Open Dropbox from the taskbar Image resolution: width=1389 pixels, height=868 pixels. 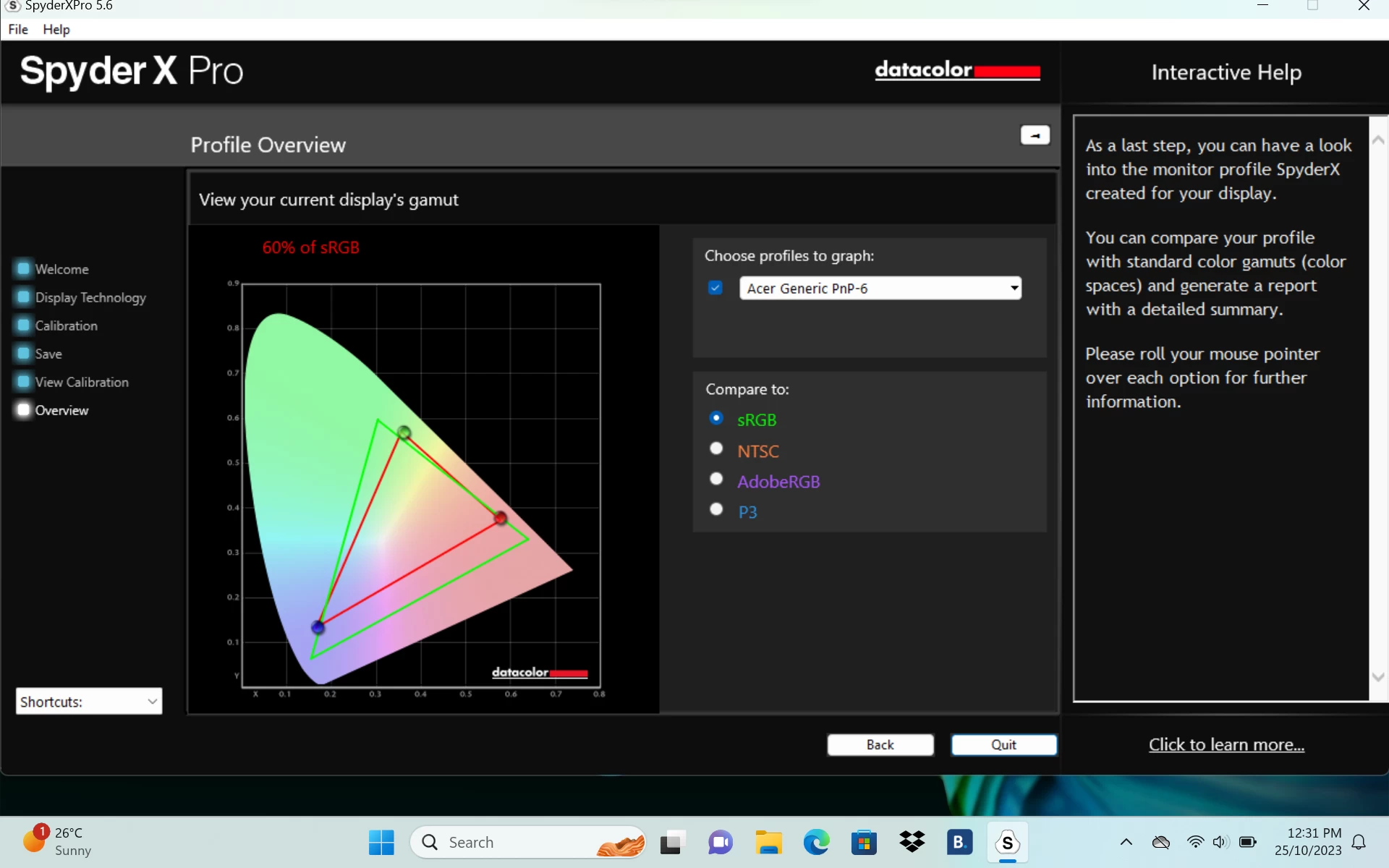[x=912, y=842]
